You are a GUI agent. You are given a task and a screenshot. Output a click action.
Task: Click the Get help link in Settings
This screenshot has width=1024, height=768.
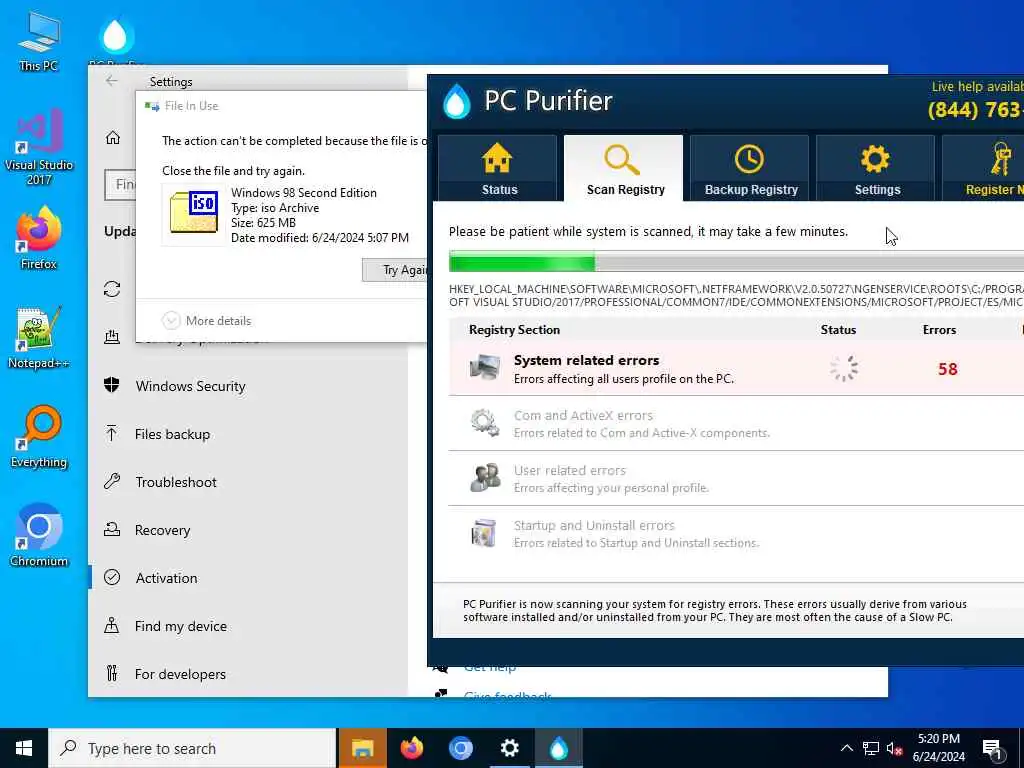pyautogui.click(x=490, y=667)
